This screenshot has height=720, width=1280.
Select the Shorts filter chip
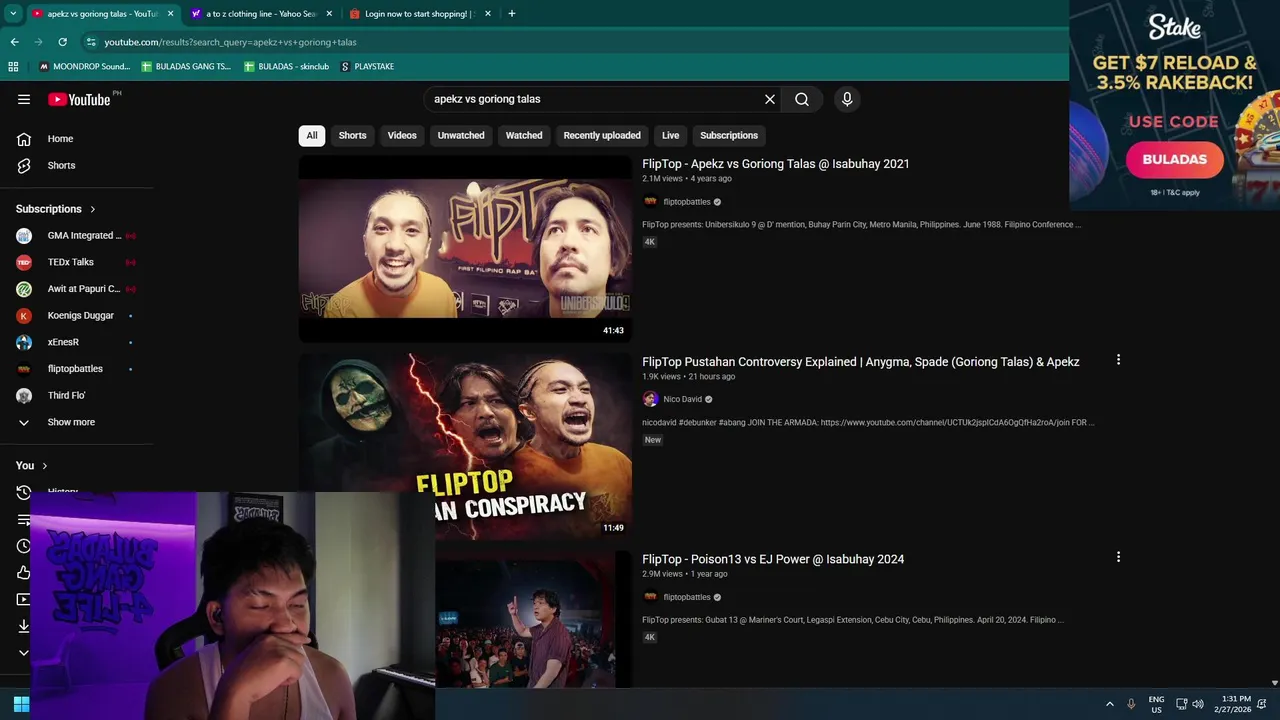352,135
